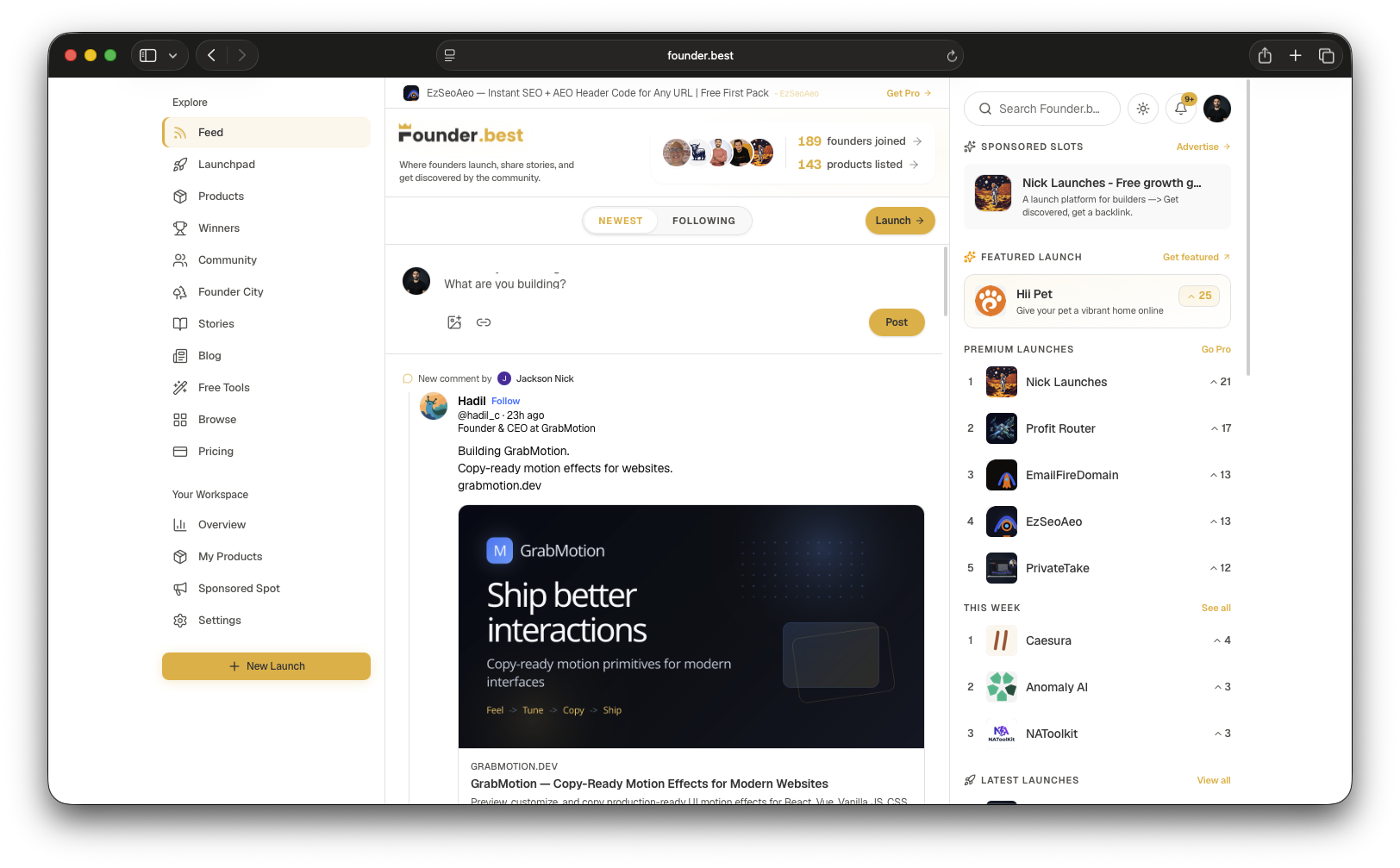The image size is (1400, 868).
Task: Click the My Products box icon
Action: tap(180, 557)
